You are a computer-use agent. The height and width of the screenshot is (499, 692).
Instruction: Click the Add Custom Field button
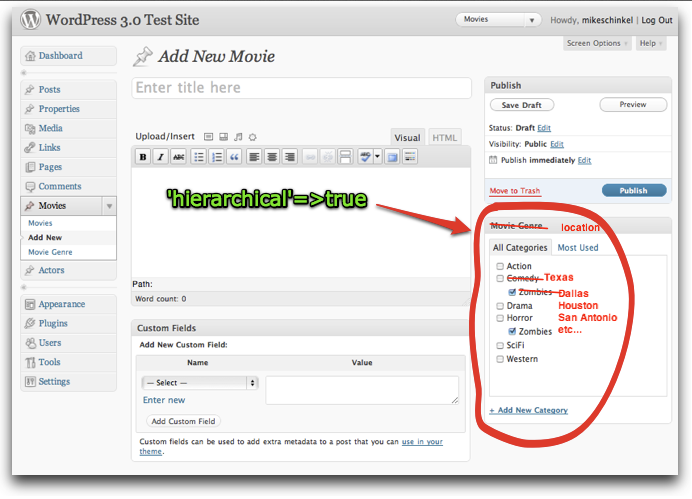click(183, 422)
